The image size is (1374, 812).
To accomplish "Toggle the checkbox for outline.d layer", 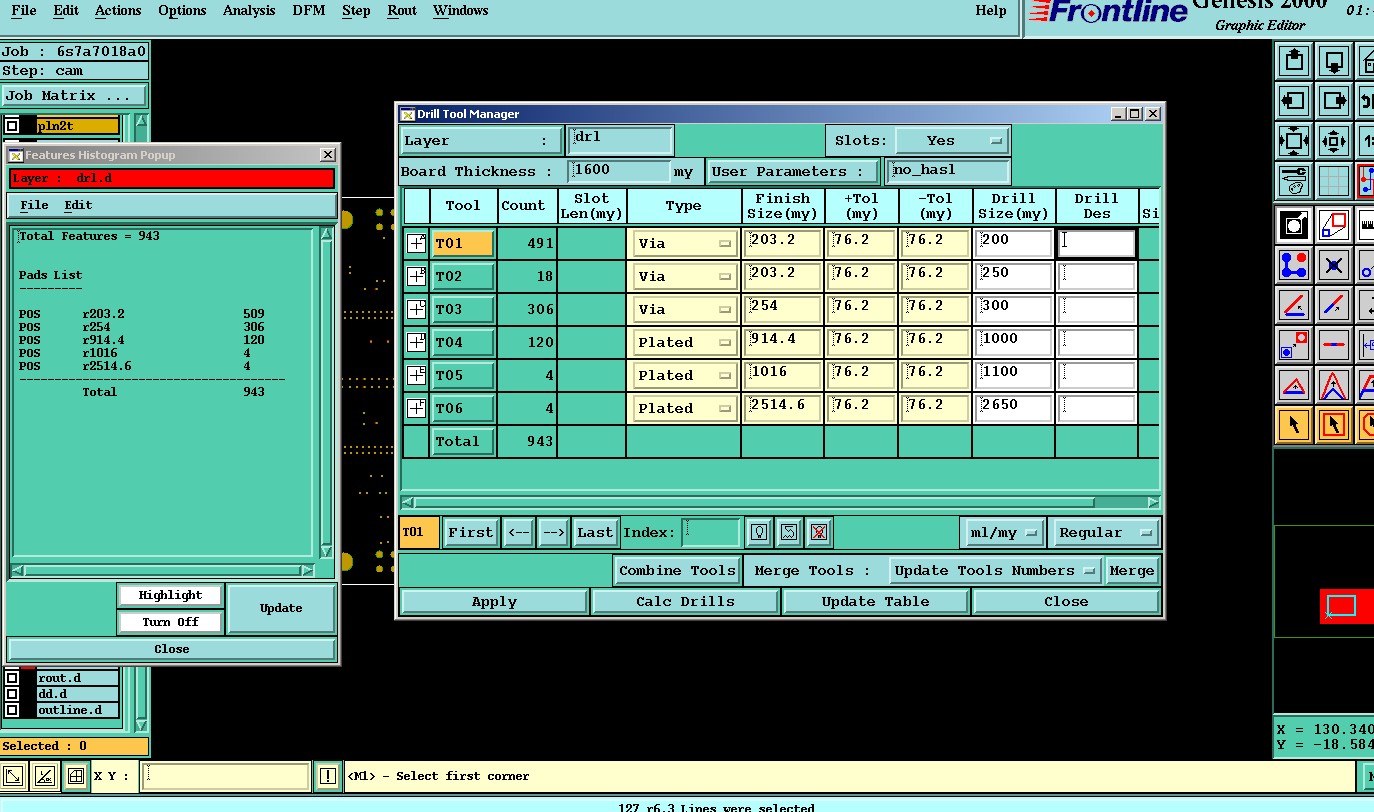I will tap(12, 710).
